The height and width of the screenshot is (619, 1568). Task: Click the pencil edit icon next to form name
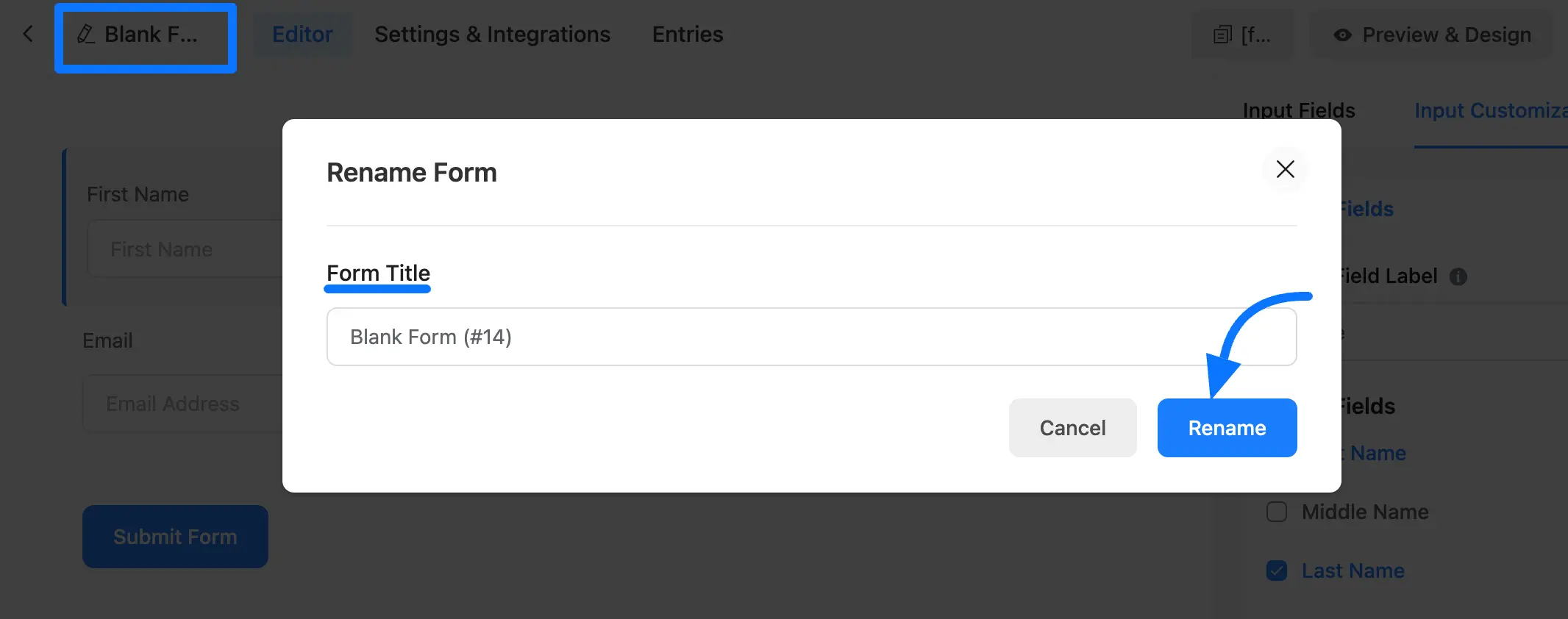[x=88, y=34]
